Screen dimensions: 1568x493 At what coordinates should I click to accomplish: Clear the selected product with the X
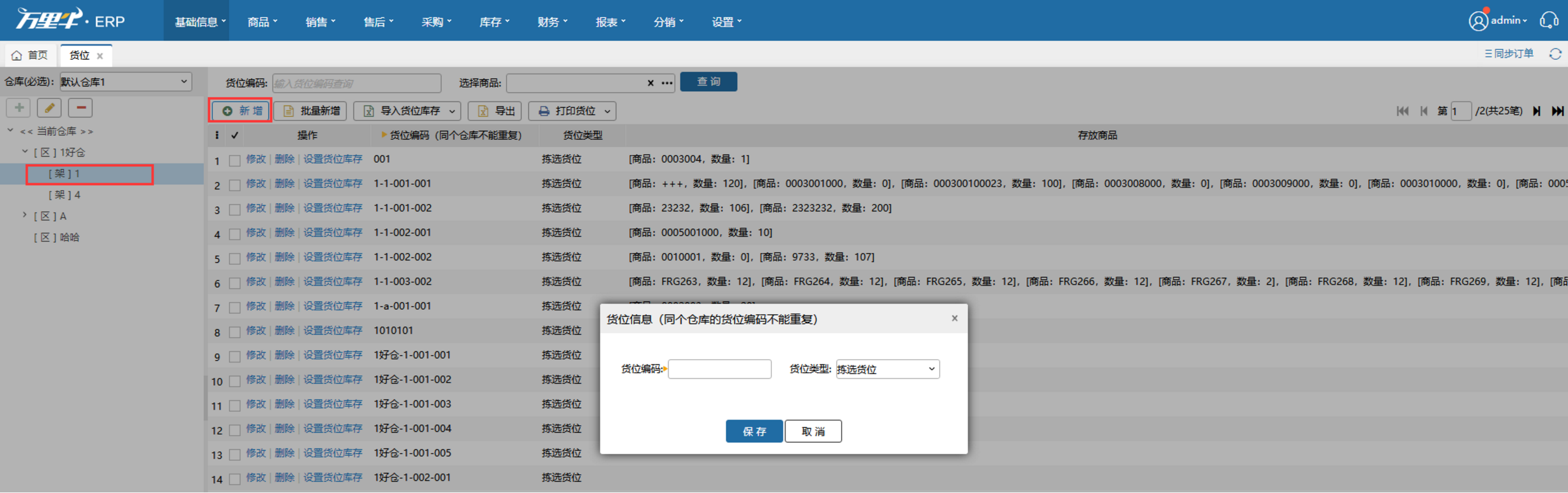(650, 83)
